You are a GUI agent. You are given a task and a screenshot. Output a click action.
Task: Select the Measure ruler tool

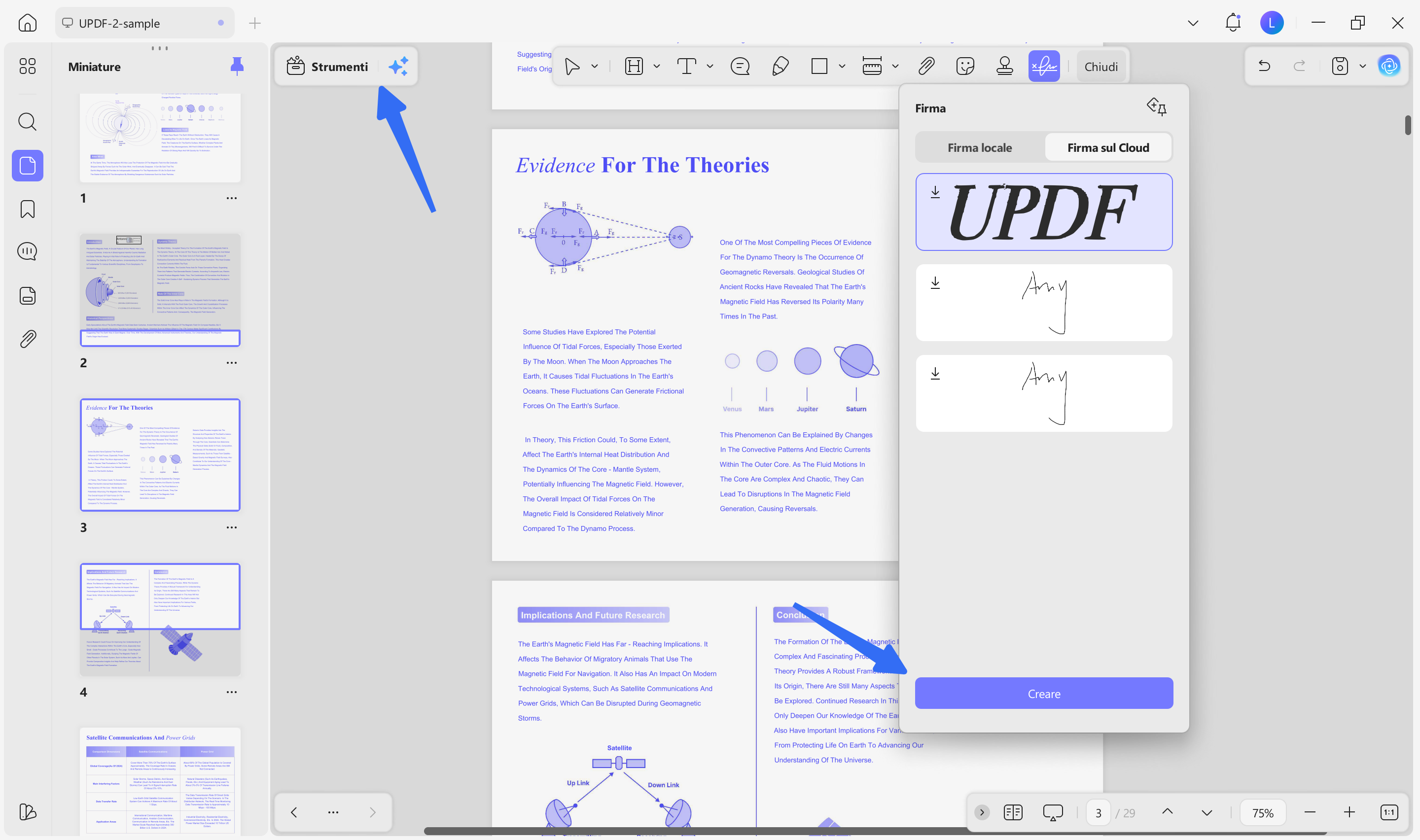tap(872, 66)
